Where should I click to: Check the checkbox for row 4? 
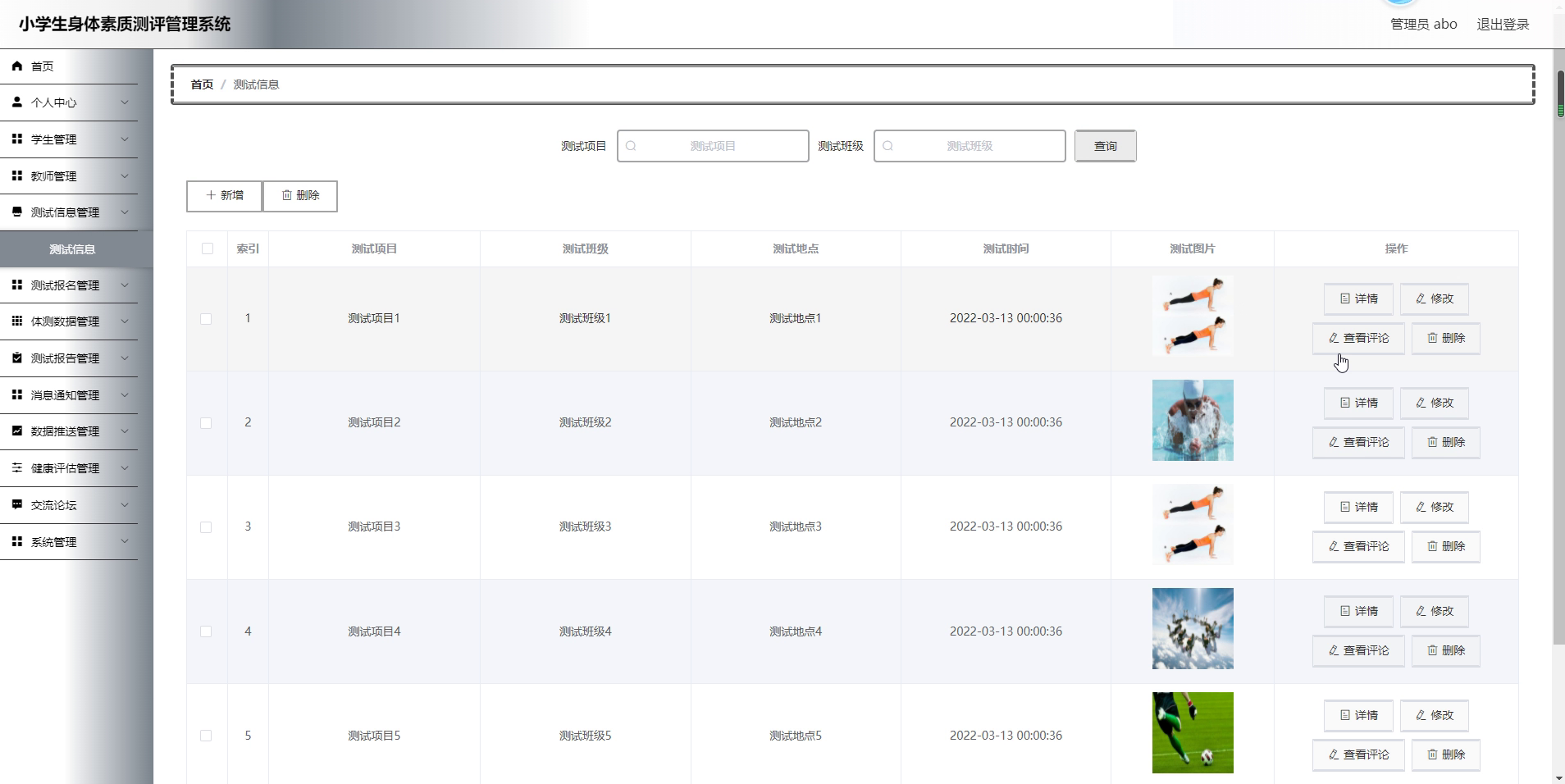click(206, 631)
